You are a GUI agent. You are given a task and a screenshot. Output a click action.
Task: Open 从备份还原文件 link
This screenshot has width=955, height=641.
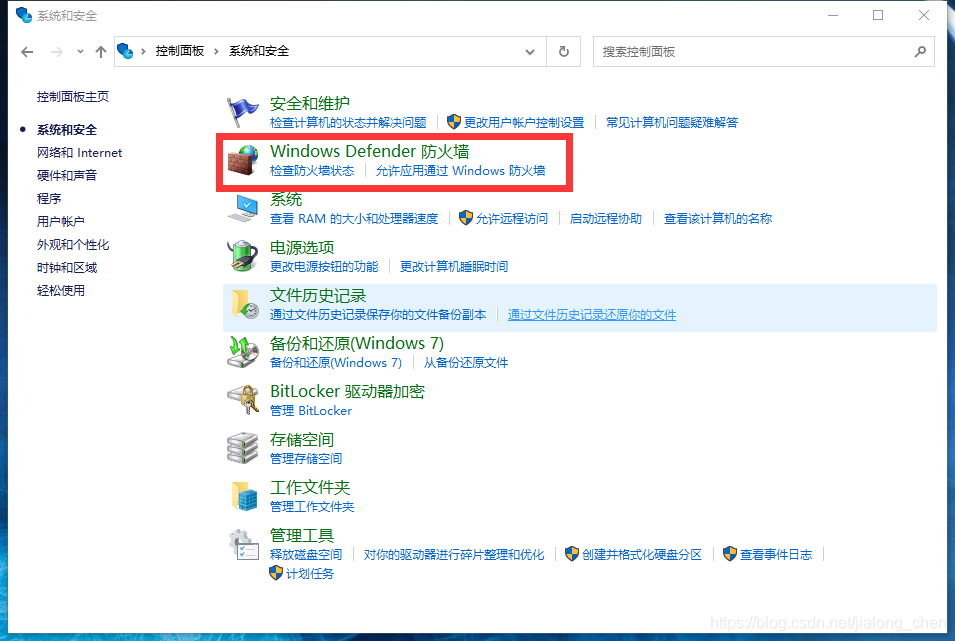point(466,363)
